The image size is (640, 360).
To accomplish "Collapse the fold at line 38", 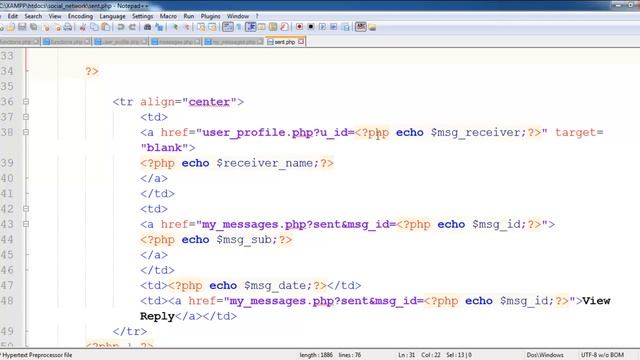I will point(26,132).
